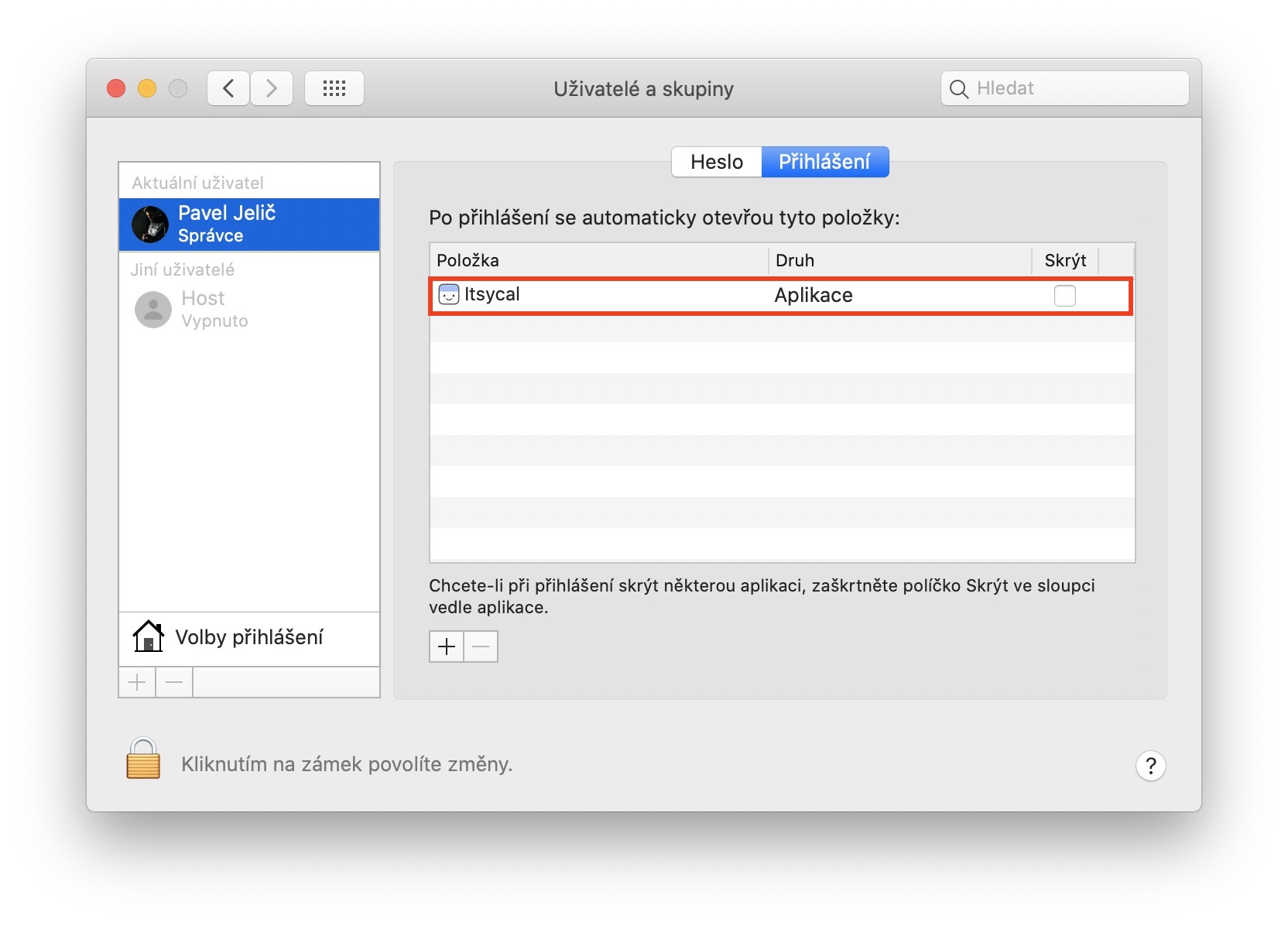Viewport: 1288px width, 926px height.
Task: Select the Přihlášení tab
Action: (x=824, y=162)
